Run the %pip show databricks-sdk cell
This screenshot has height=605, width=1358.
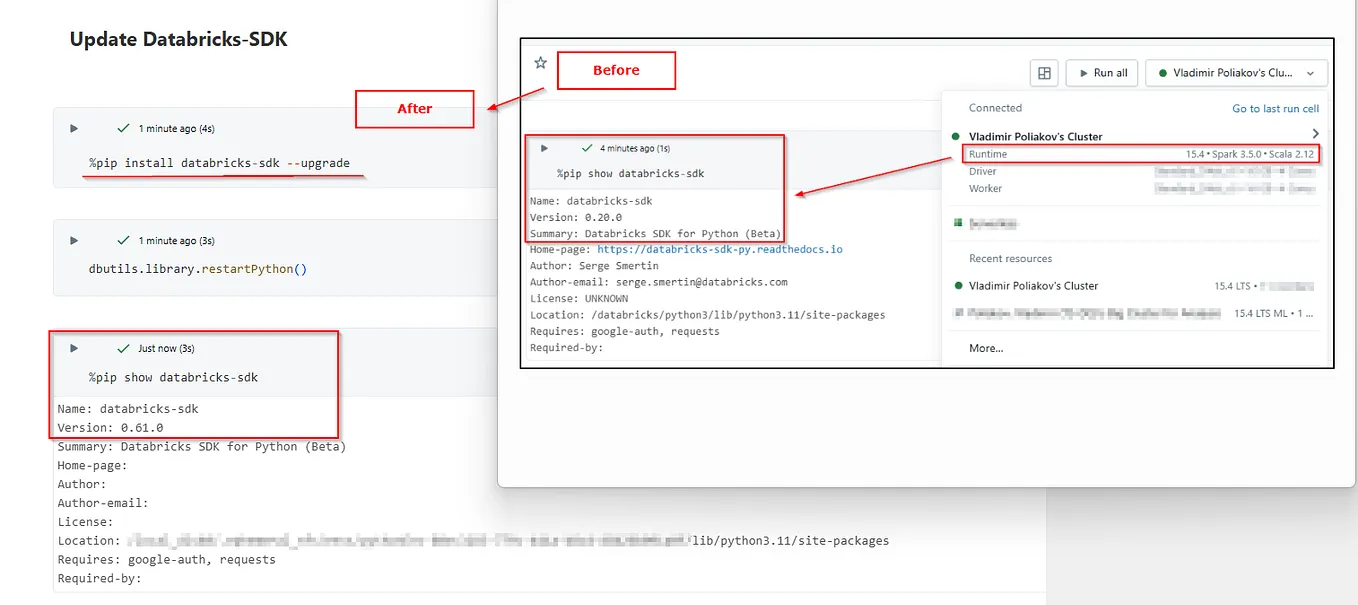[73, 348]
